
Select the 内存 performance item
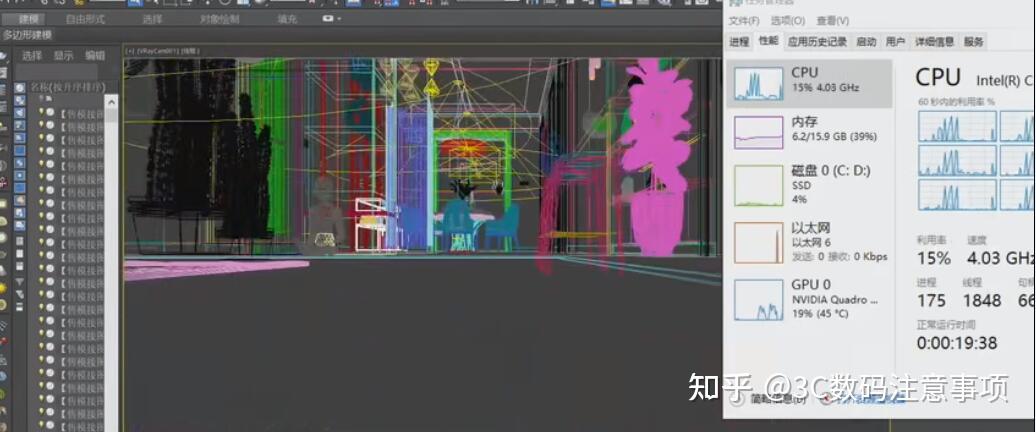click(809, 131)
